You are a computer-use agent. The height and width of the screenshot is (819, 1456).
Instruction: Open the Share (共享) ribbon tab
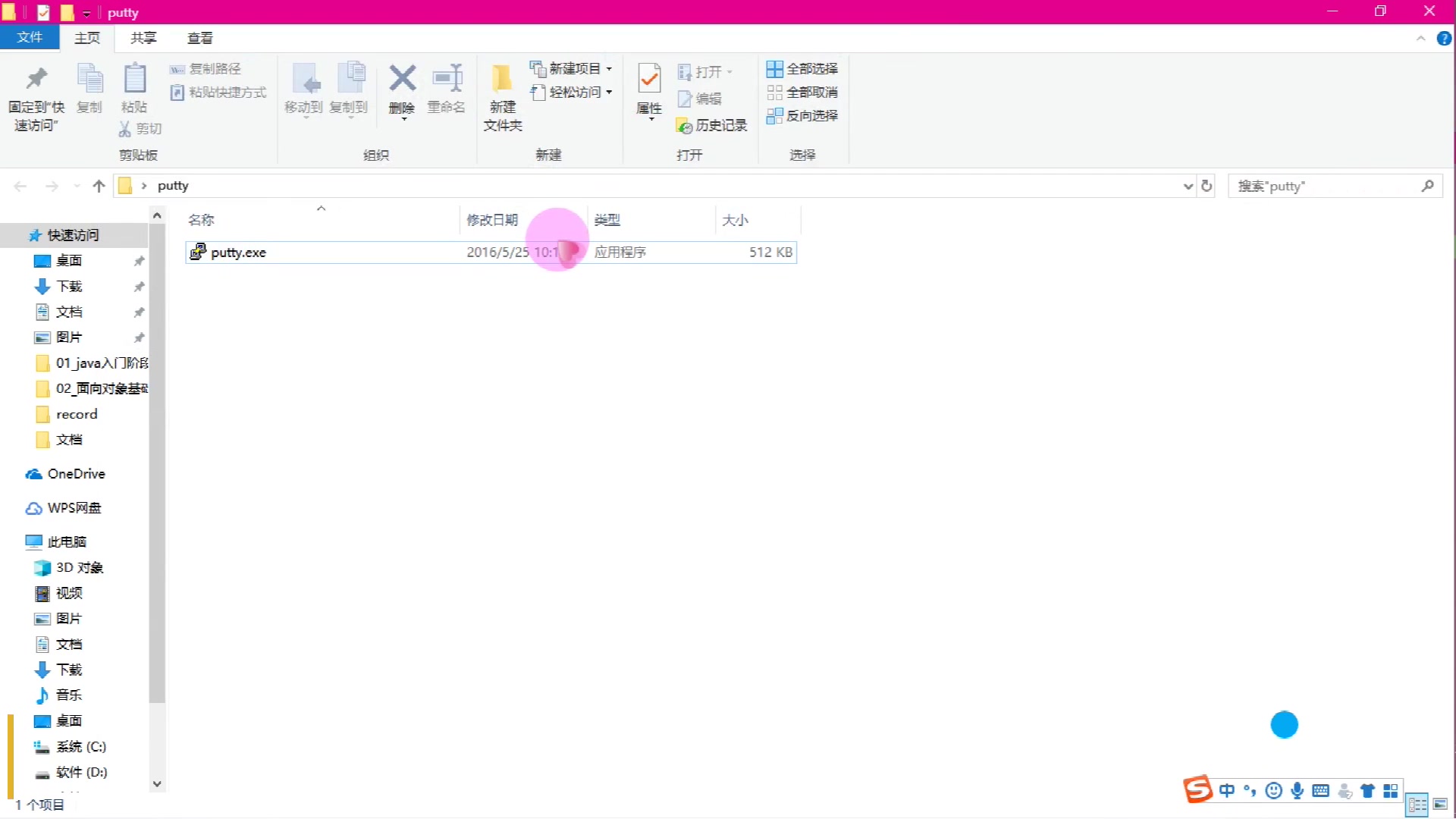(x=143, y=38)
